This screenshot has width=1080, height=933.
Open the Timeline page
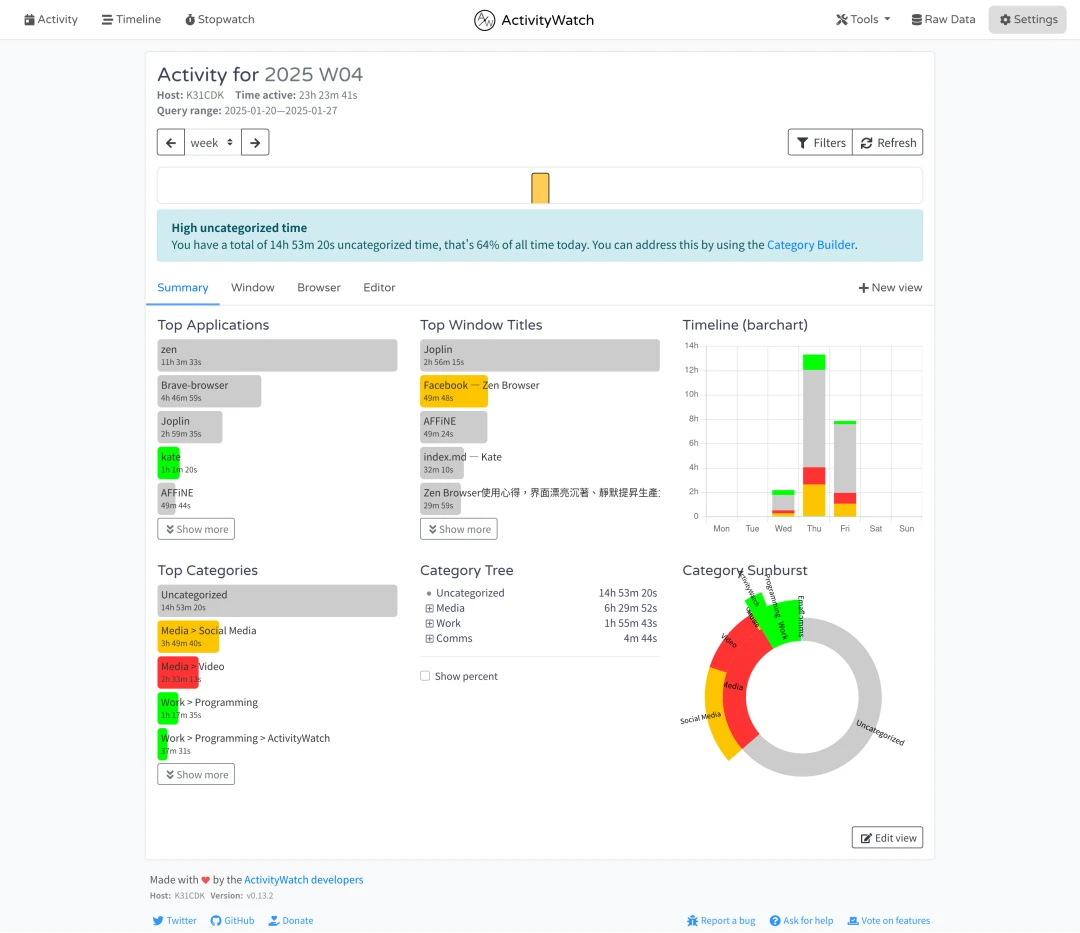[x=131, y=20]
